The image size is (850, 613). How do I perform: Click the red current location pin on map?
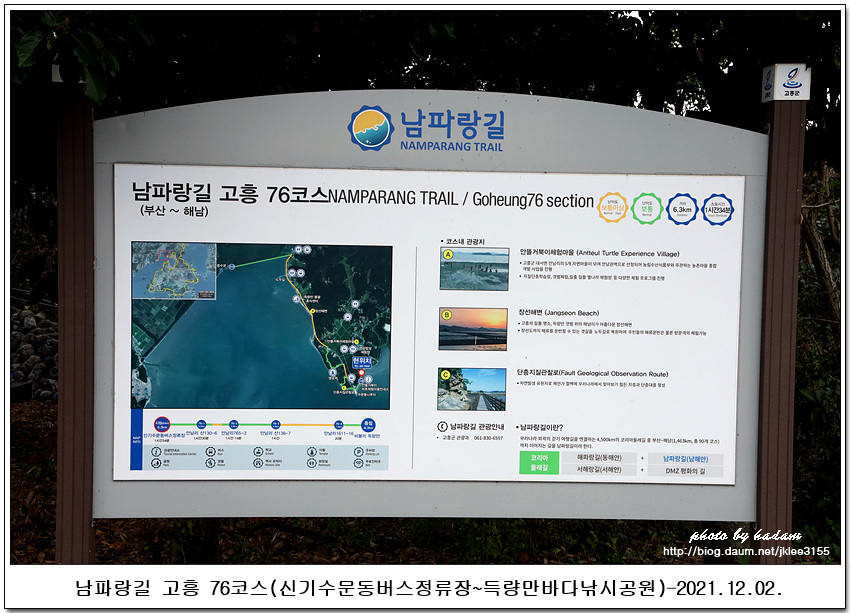(x=362, y=373)
